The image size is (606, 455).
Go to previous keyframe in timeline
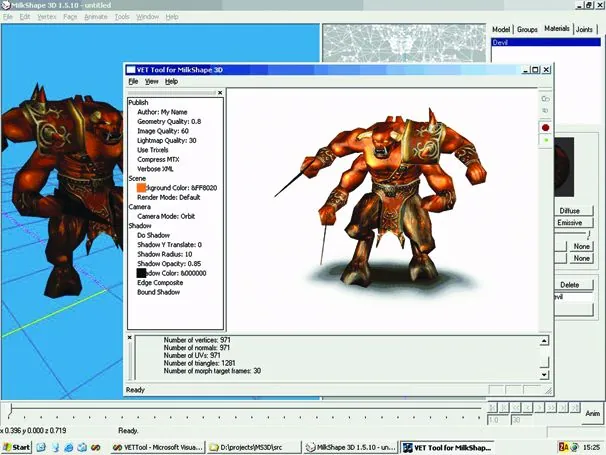pyautogui.click(x=504, y=407)
